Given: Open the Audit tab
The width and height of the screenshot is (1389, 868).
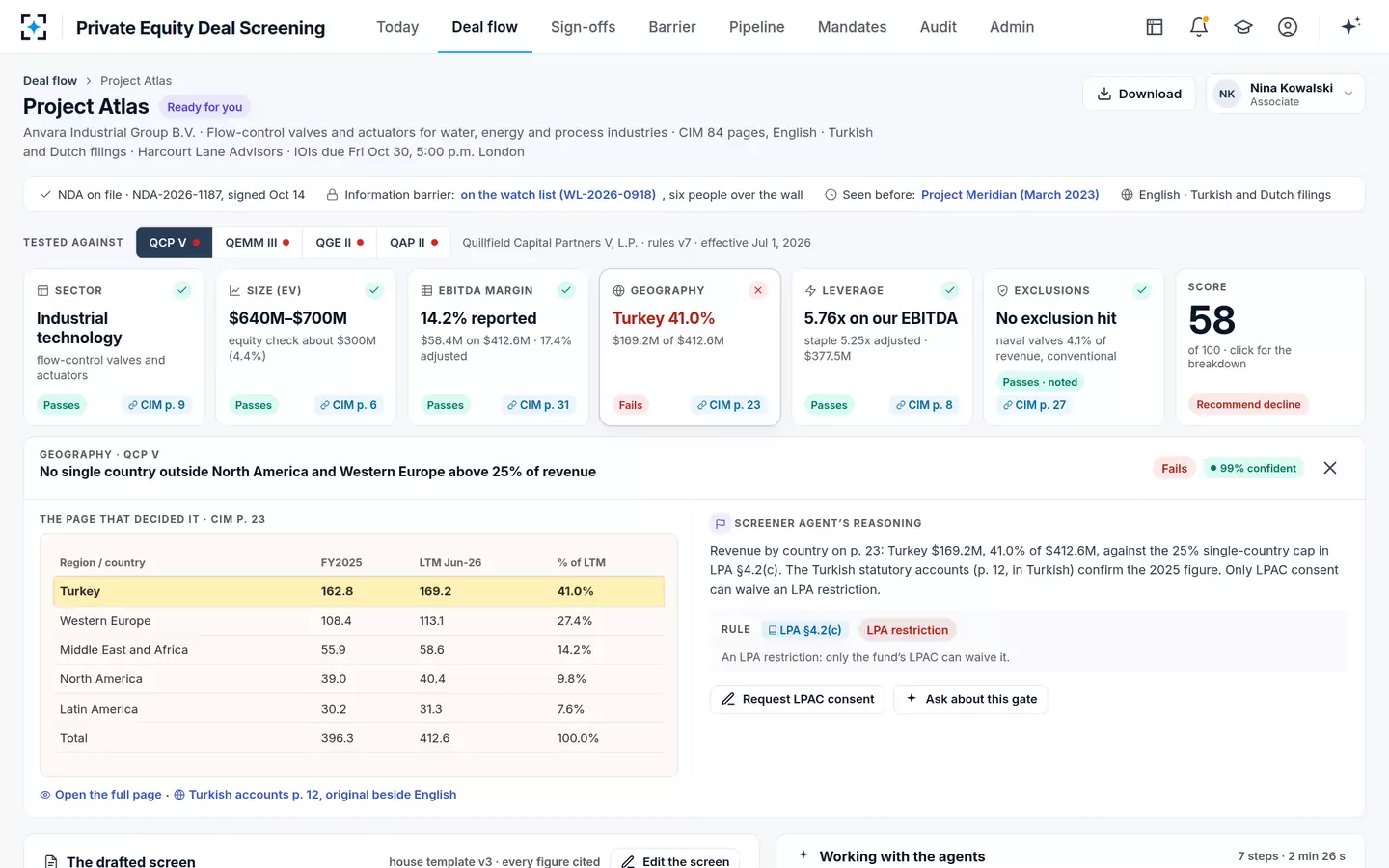Looking at the screenshot, I should pyautogui.click(x=939, y=27).
